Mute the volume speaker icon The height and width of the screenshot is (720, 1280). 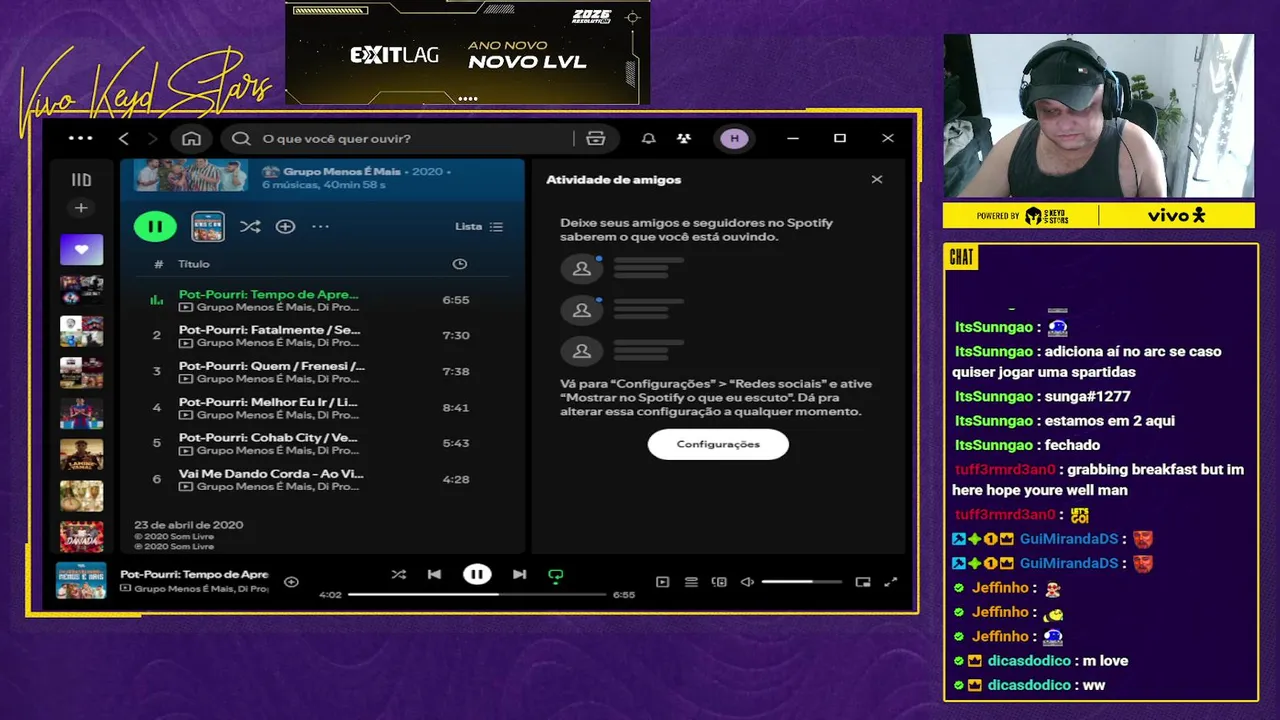pyautogui.click(x=746, y=582)
